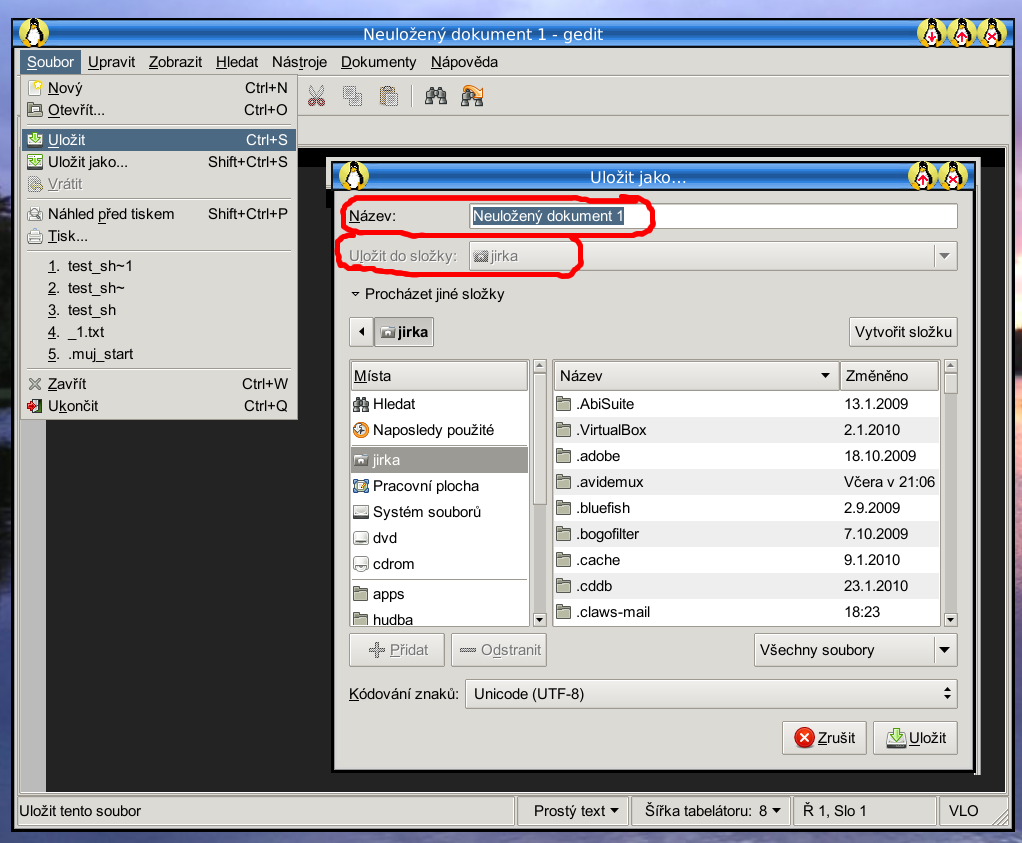
Task: Open the Šířka tabelátoru dropdown in status bar
Action: 711,811
